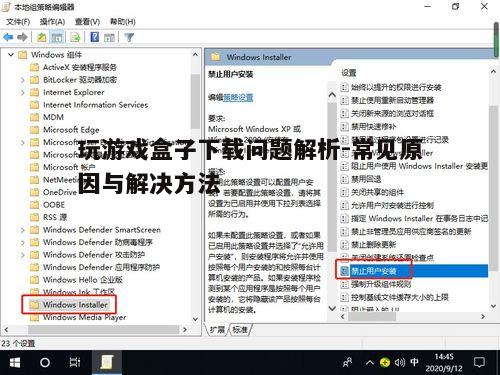Expand the BitLocker 驱动器加密 node
Screen dimensions: 500x375
[x=22, y=80]
